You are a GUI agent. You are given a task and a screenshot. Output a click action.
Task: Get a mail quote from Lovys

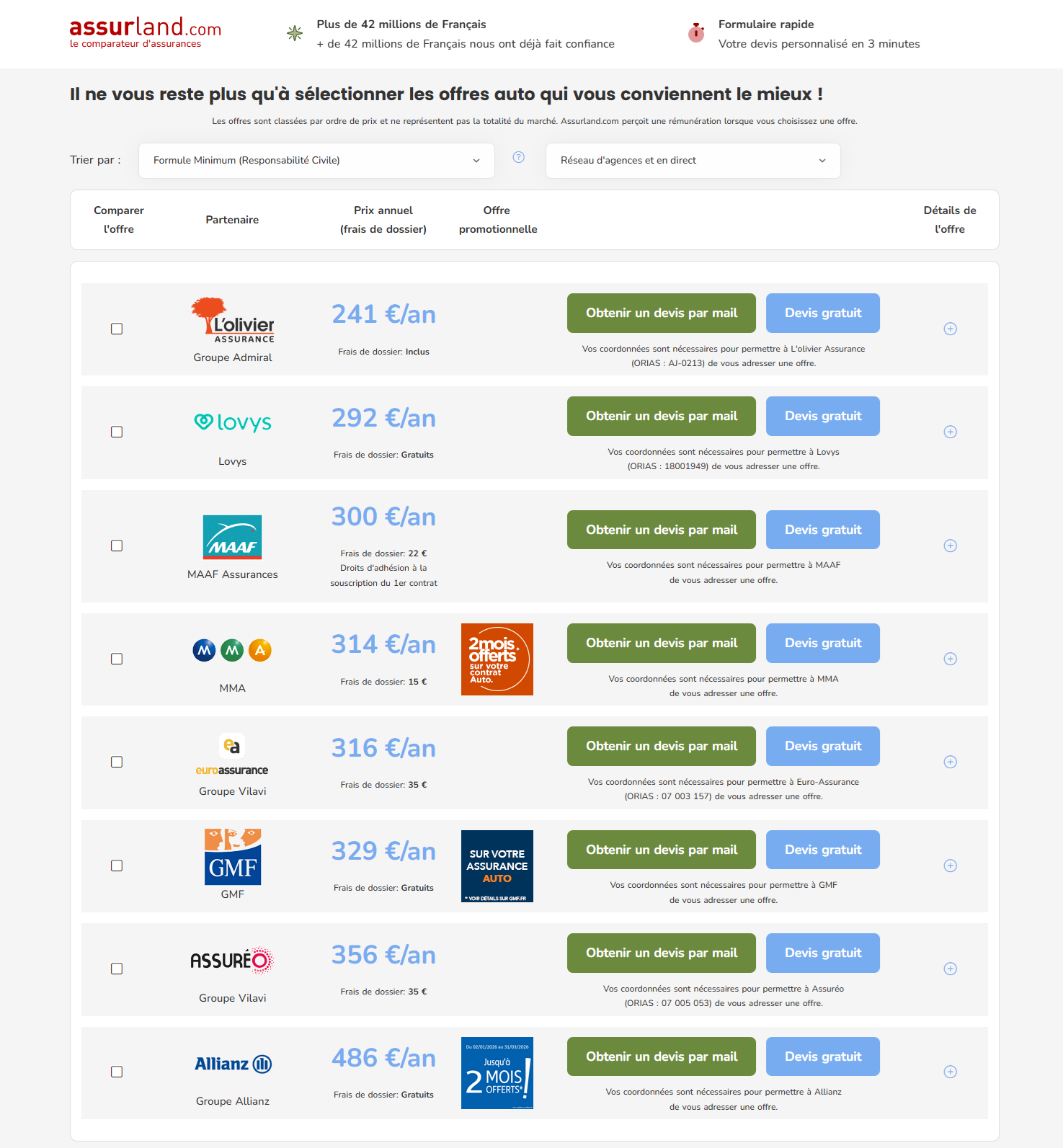click(661, 417)
